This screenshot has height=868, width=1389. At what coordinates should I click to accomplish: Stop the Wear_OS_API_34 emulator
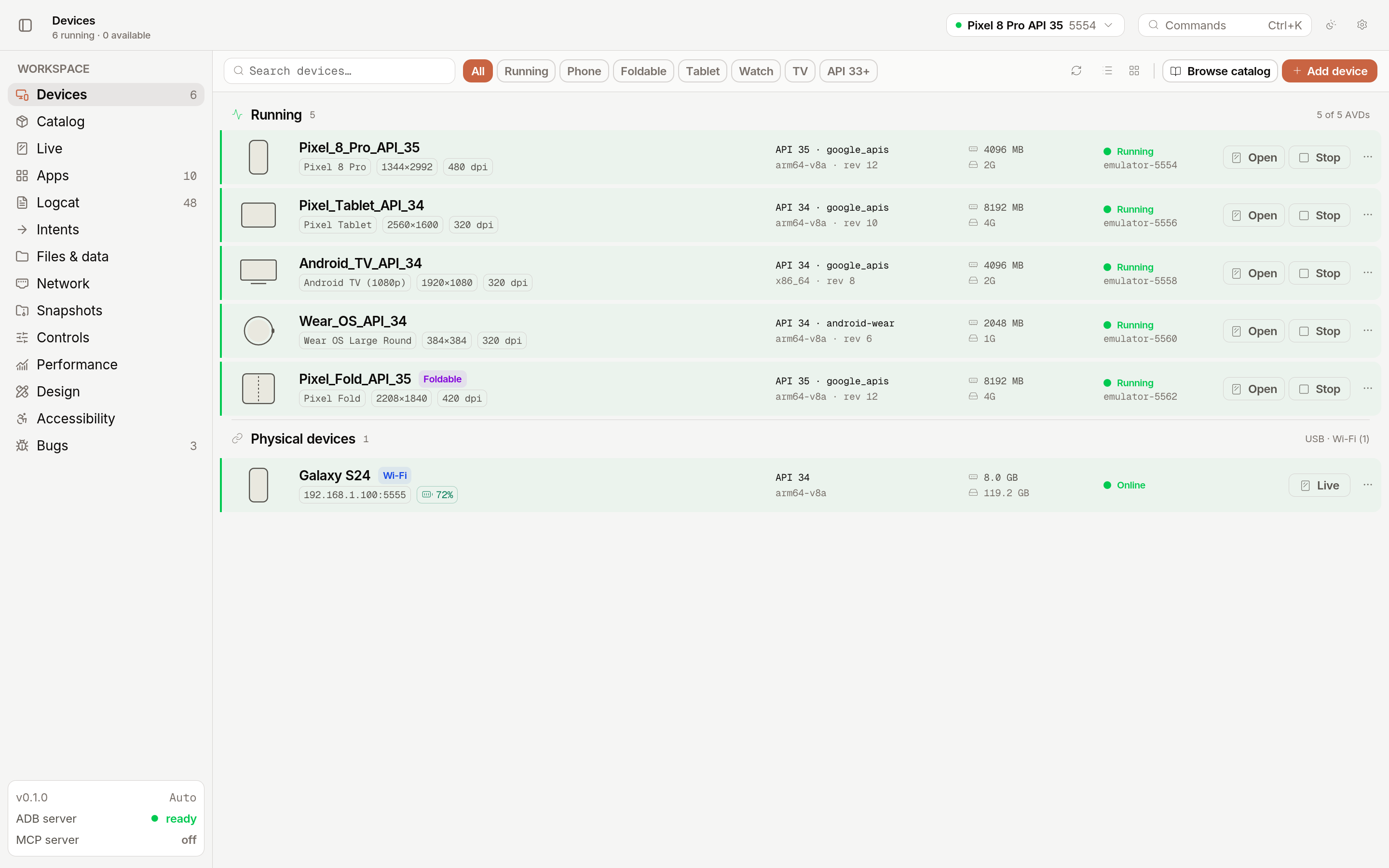pyautogui.click(x=1320, y=331)
